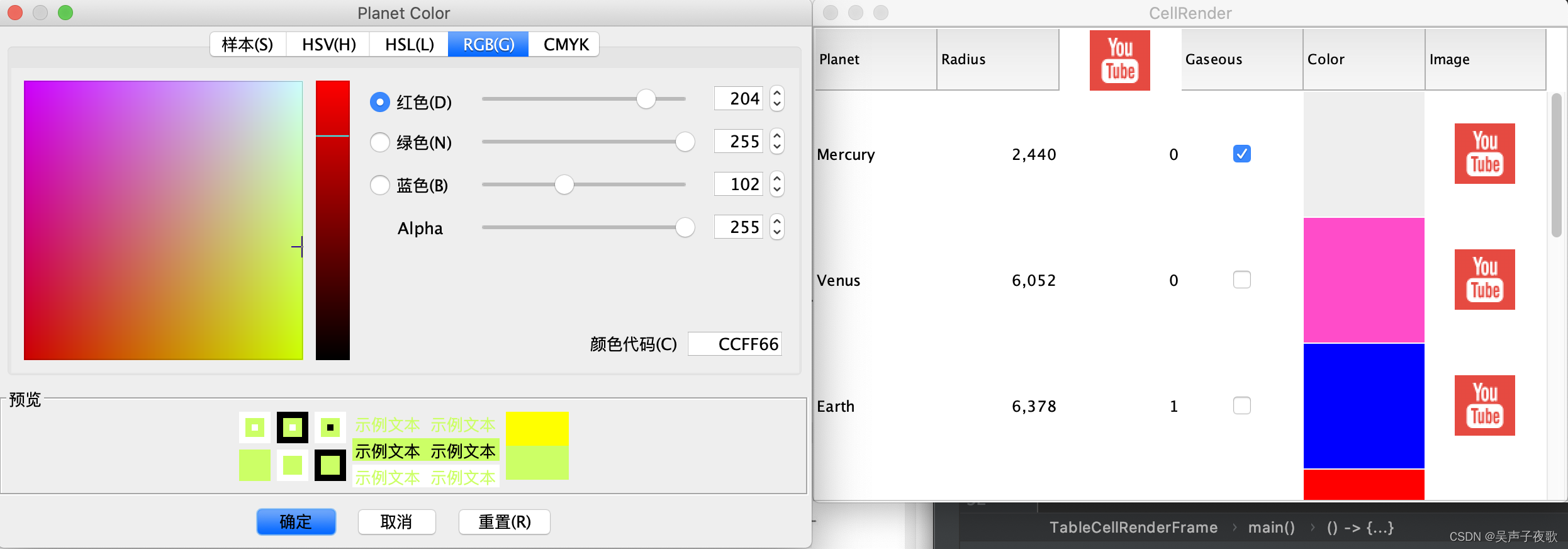Click the Gaseous column header
This screenshot has height=549, width=1568.
click(1241, 60)
